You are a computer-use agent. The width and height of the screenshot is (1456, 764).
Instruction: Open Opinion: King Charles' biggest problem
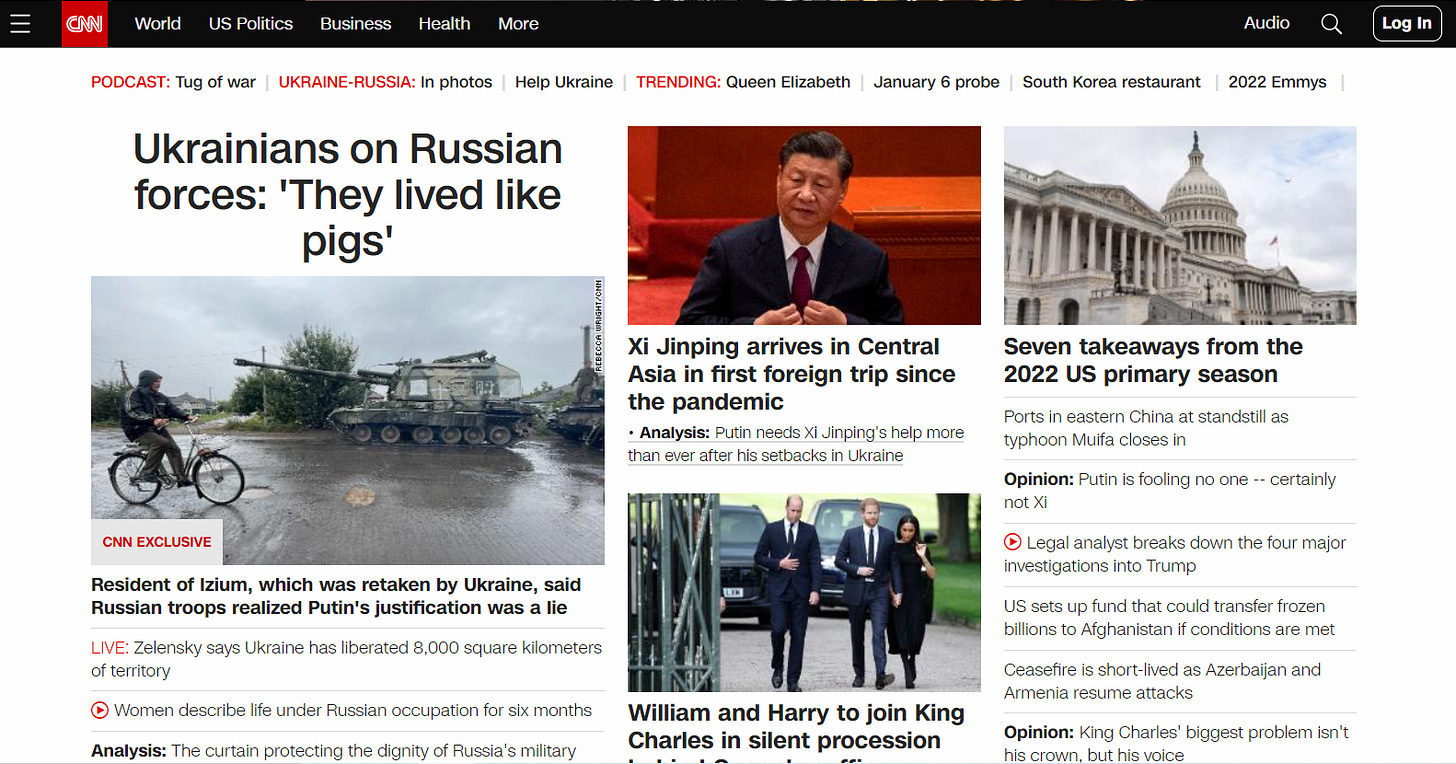[1176, 743]
